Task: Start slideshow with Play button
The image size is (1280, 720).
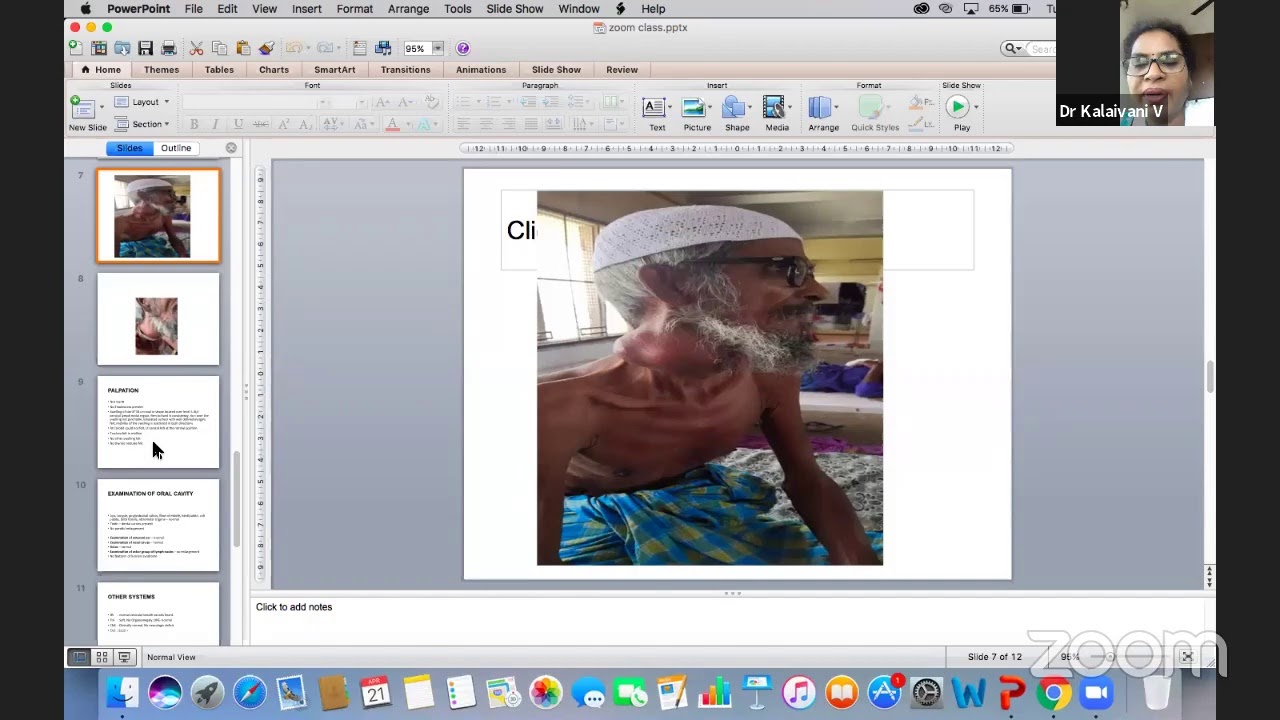Action: [961, 113]
